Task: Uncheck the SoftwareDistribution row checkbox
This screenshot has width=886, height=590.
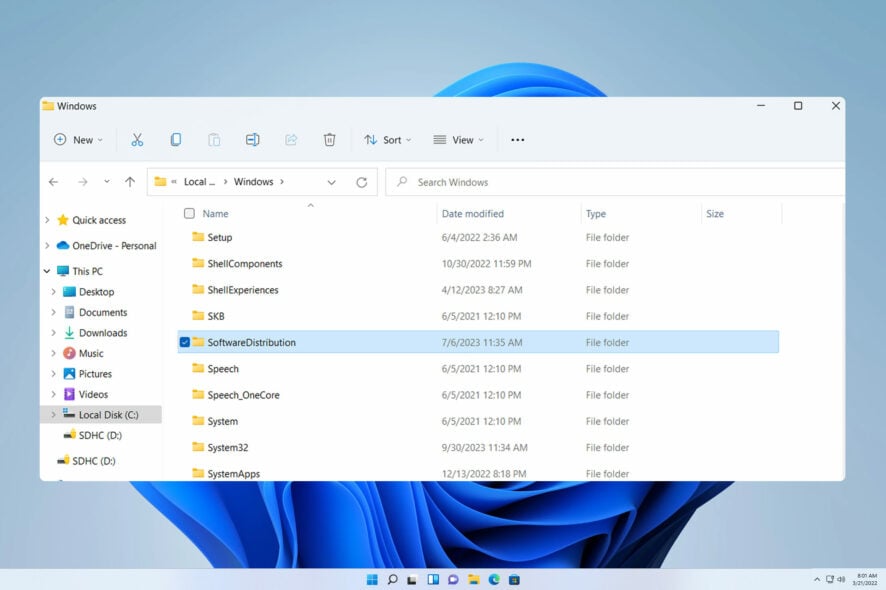Action: point(185,342)
